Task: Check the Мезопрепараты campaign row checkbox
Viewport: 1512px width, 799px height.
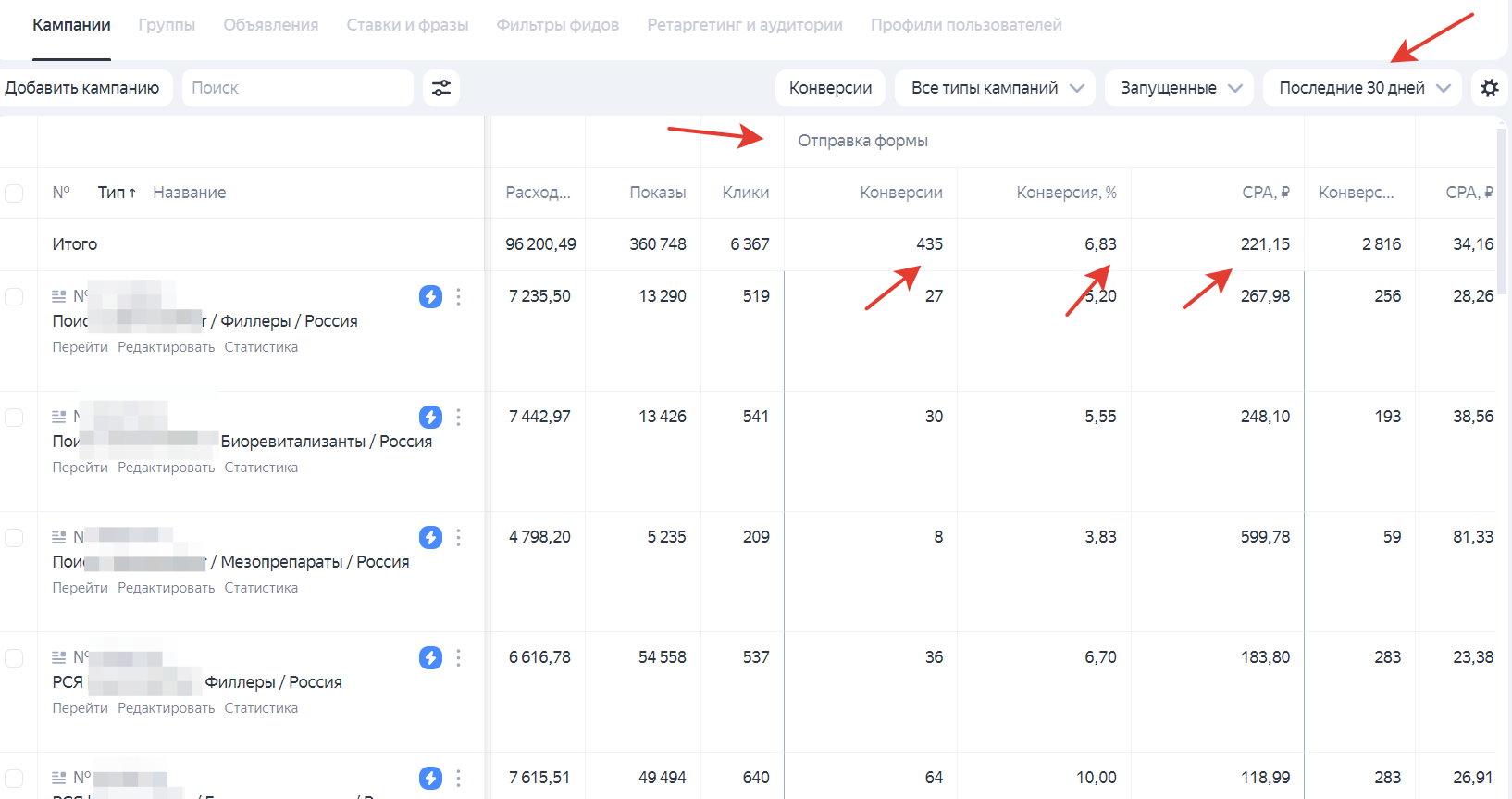Action: click(x=14, y=537)
